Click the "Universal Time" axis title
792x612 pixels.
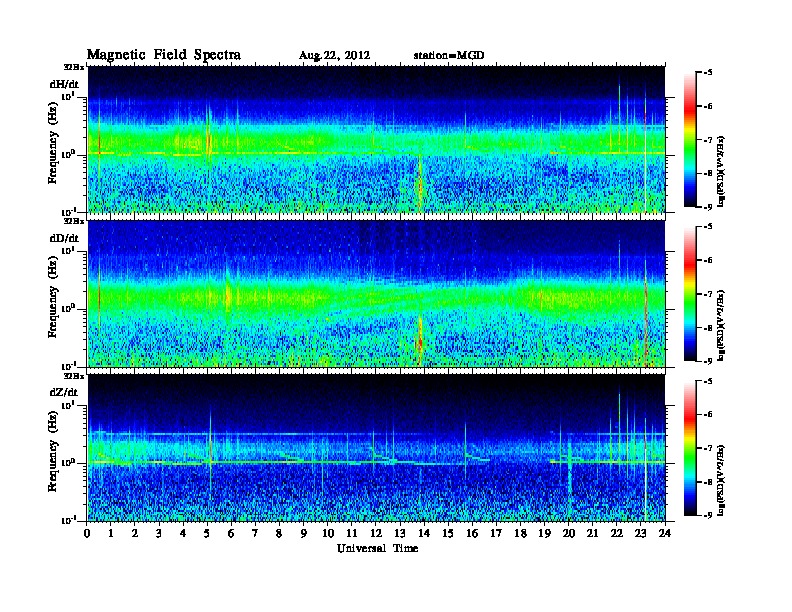click(377, 548)
